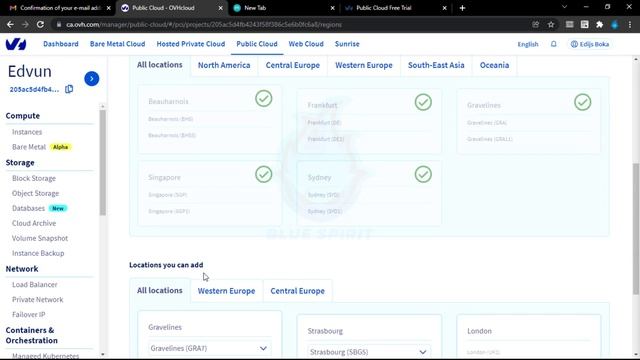Open Bare Metal Alpha in the sidebar

pyautogui.click(x=42, y=147)
